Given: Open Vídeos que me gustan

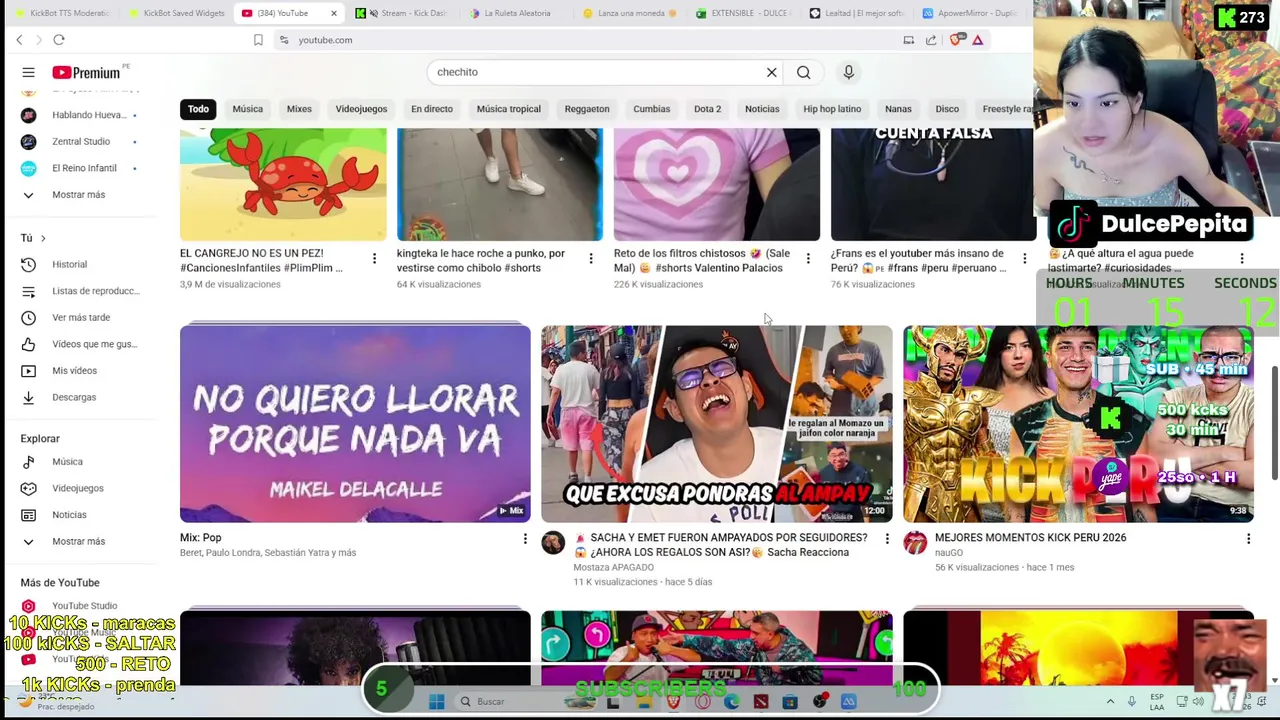Looking at the screenshot, I should coord(80,344).
